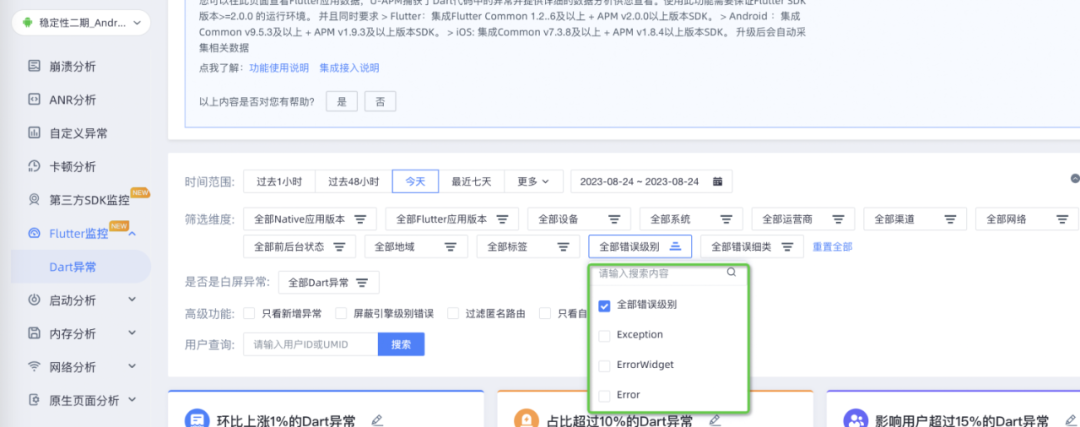This screenshot has width=1080, height=427.
Task: Click the 卡顿分析 clock icon
Action: pos(34,166)
